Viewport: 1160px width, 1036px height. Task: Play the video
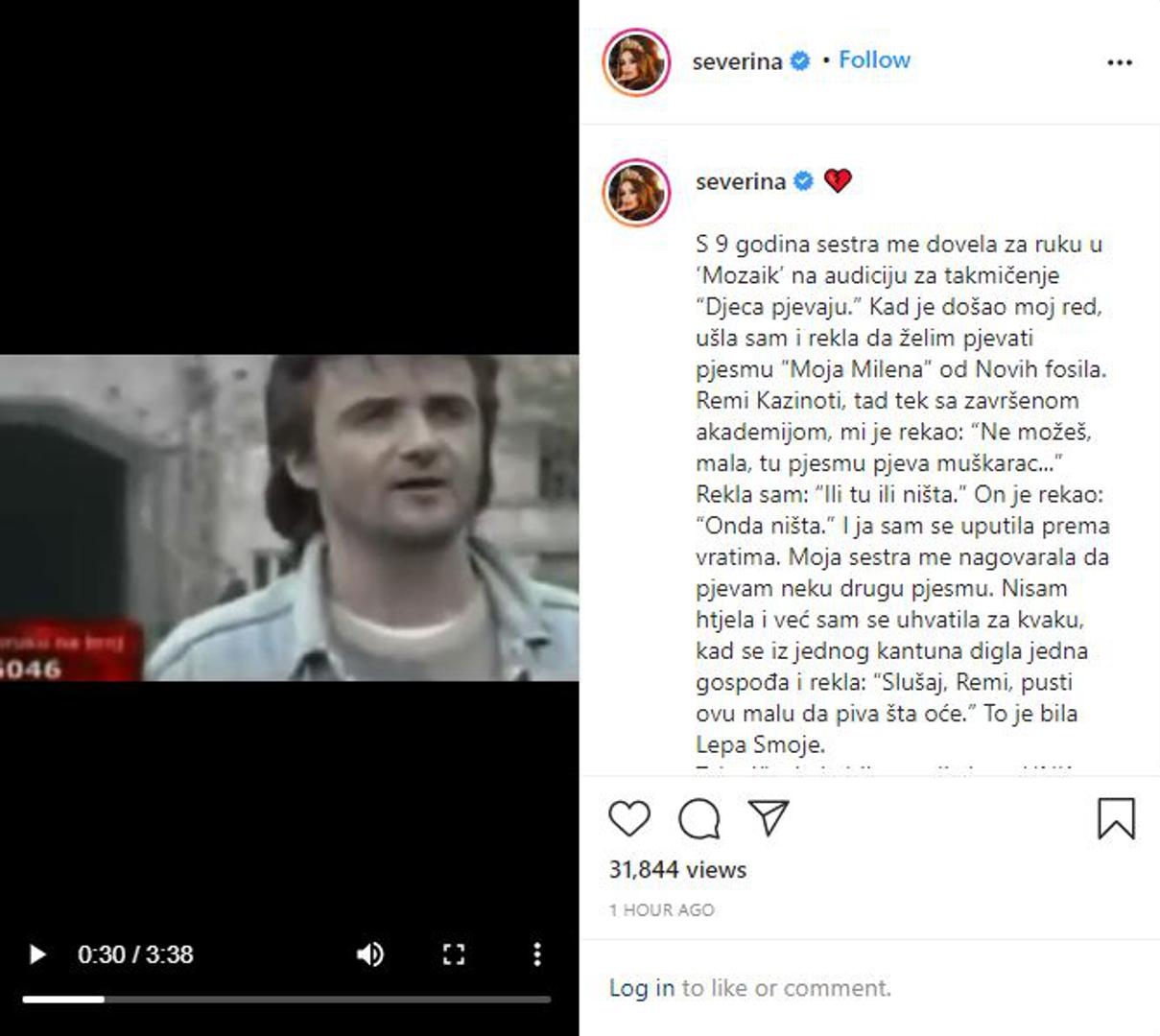point(37,954)
